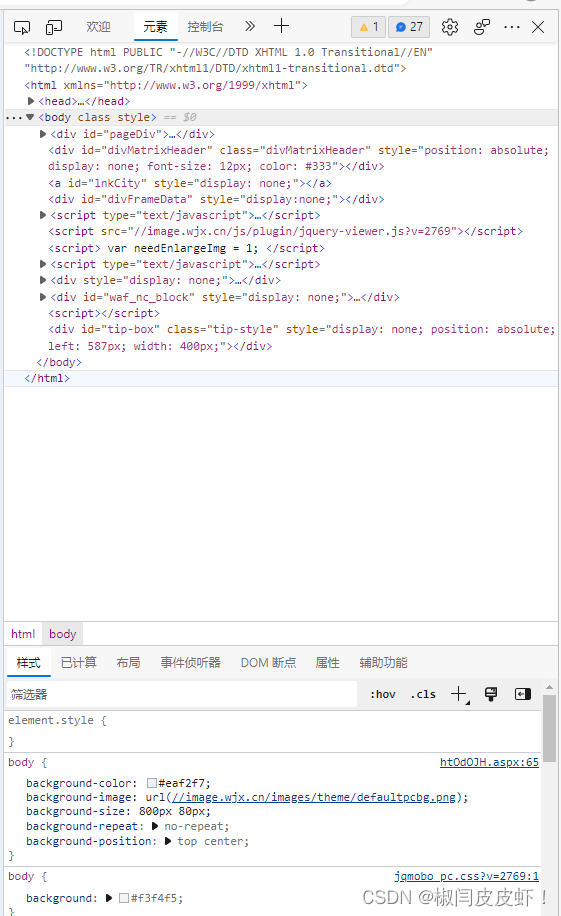Open the 事件侦听器 tab
The height and width of the screenshot is (916, 561).
(x=191, y=662)
